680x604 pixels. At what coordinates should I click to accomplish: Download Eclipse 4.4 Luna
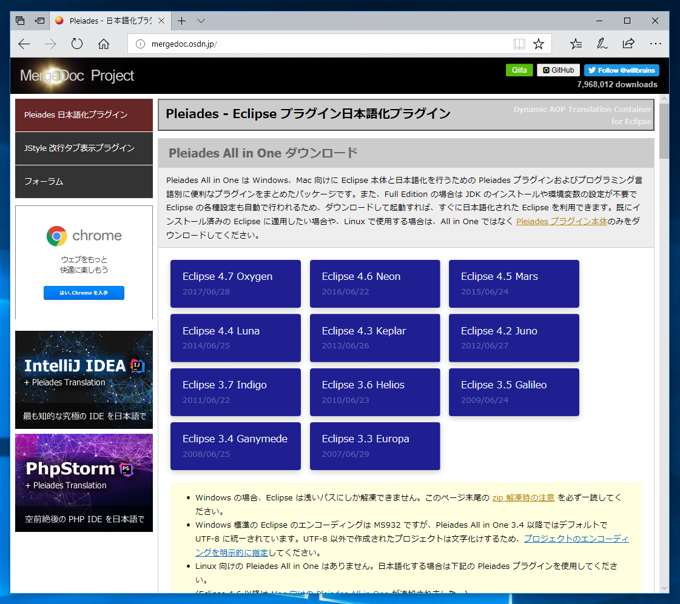235,338
